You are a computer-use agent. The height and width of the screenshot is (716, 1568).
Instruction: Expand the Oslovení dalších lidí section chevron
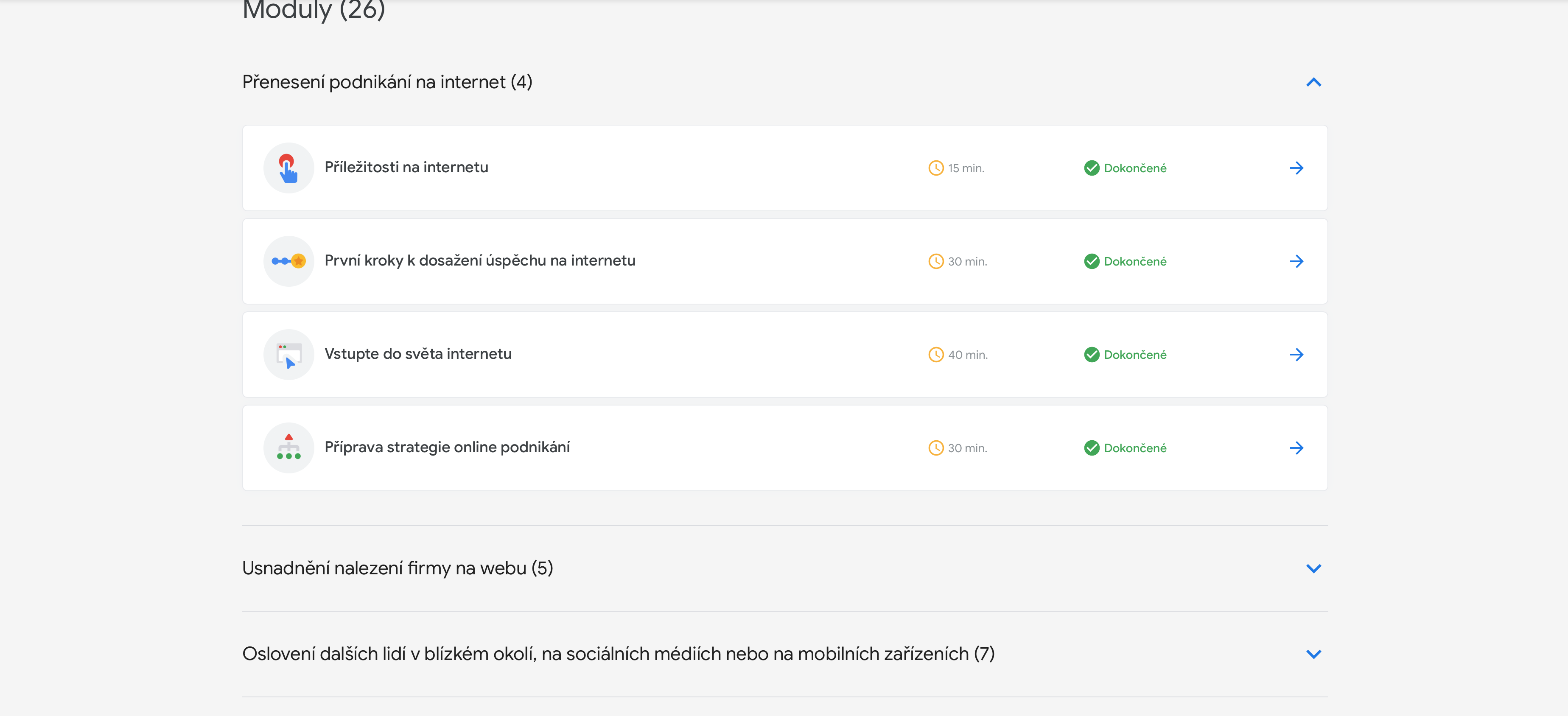pyautogui.click(x=1313, y=654)
